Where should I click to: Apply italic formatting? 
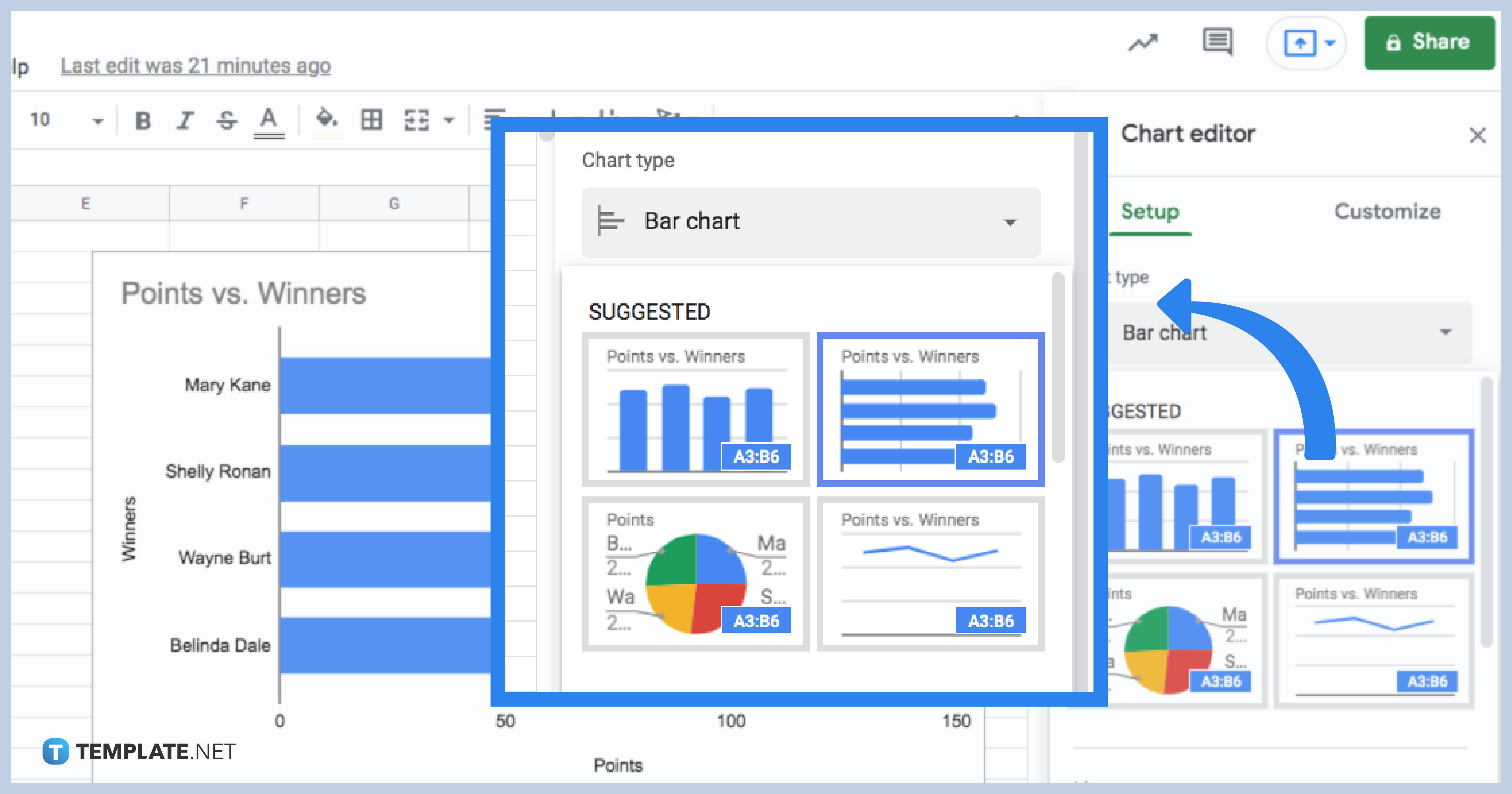tap(184, 120)
